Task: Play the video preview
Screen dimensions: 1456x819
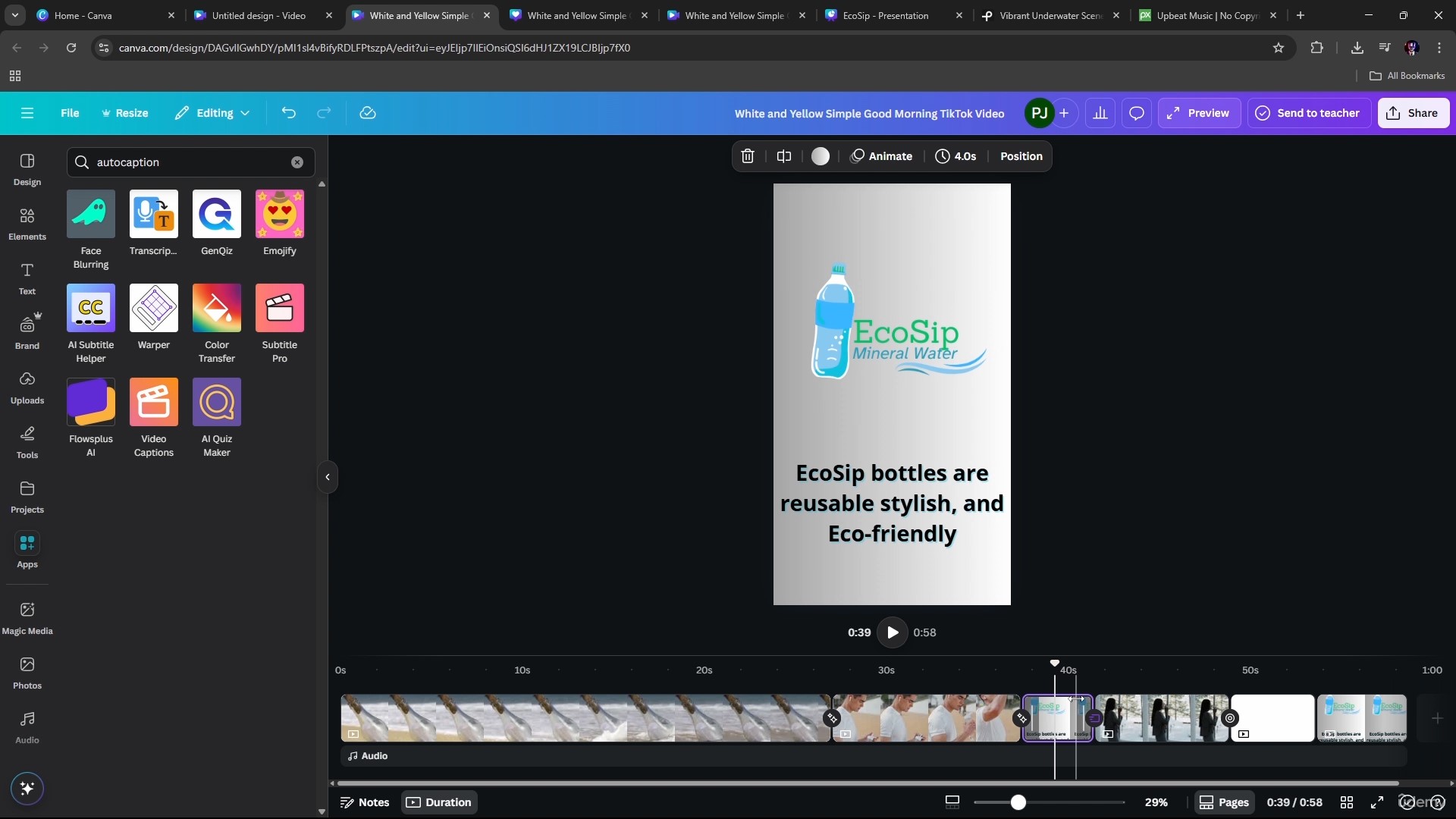Action: [x=893, y=632]
